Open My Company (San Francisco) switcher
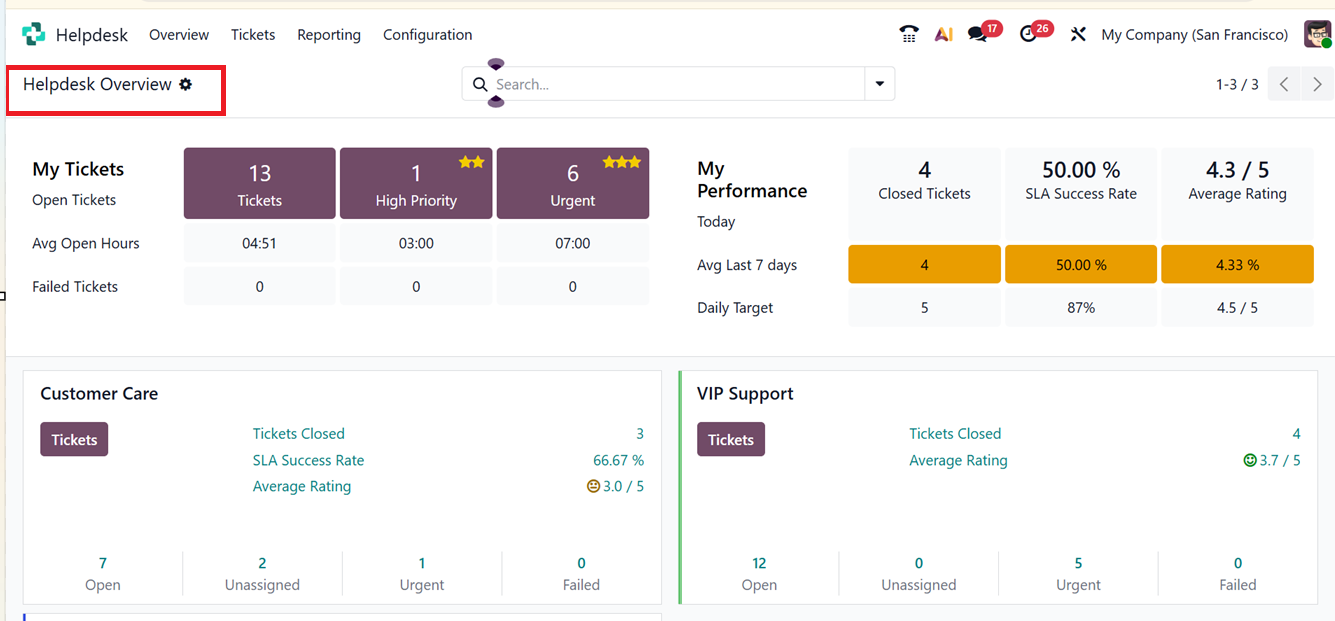This screenshot has height=621, width=1335. (x=1194, y=35)
